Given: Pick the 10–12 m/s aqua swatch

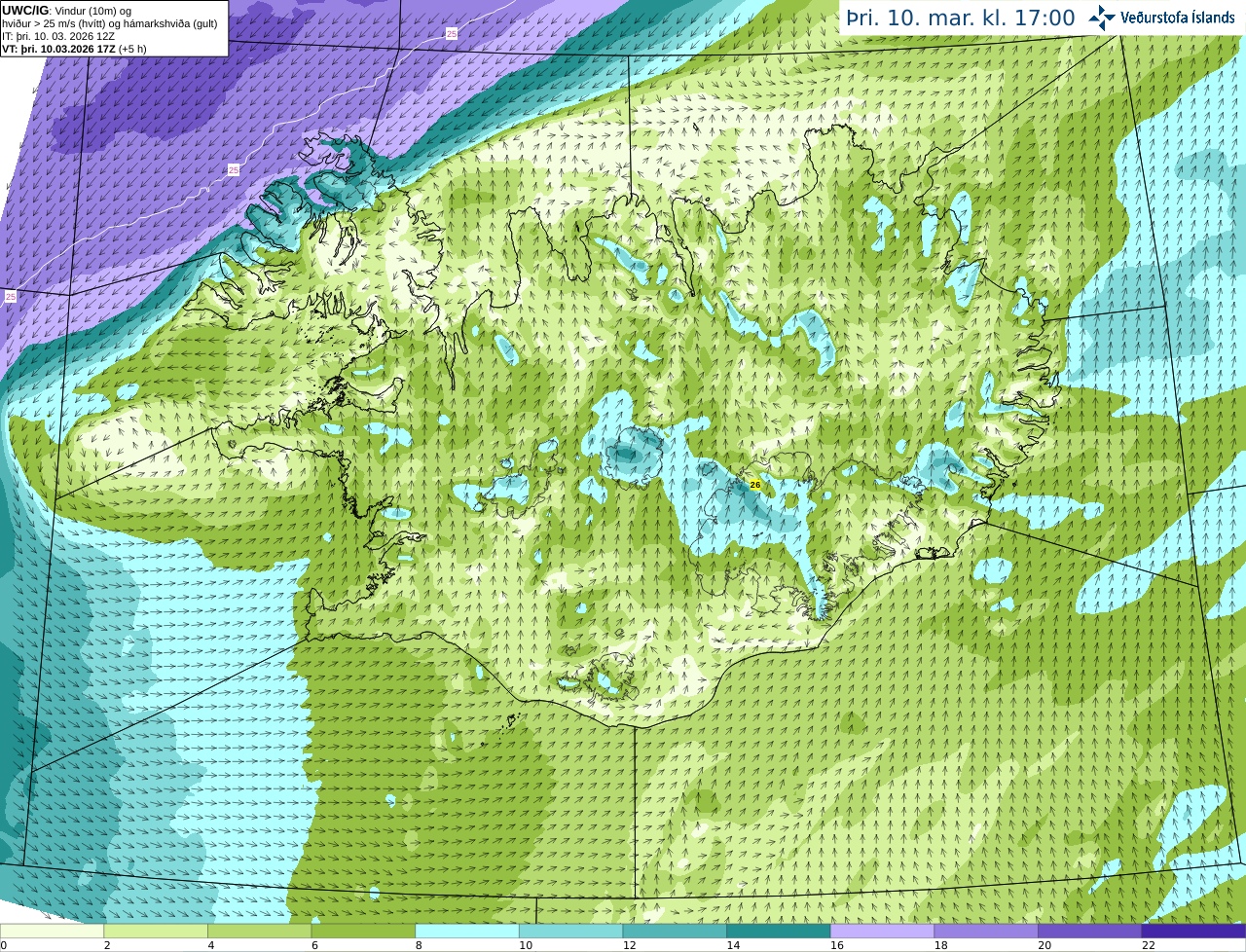Looking at the screenshot, I should click(x=571, y=931).
